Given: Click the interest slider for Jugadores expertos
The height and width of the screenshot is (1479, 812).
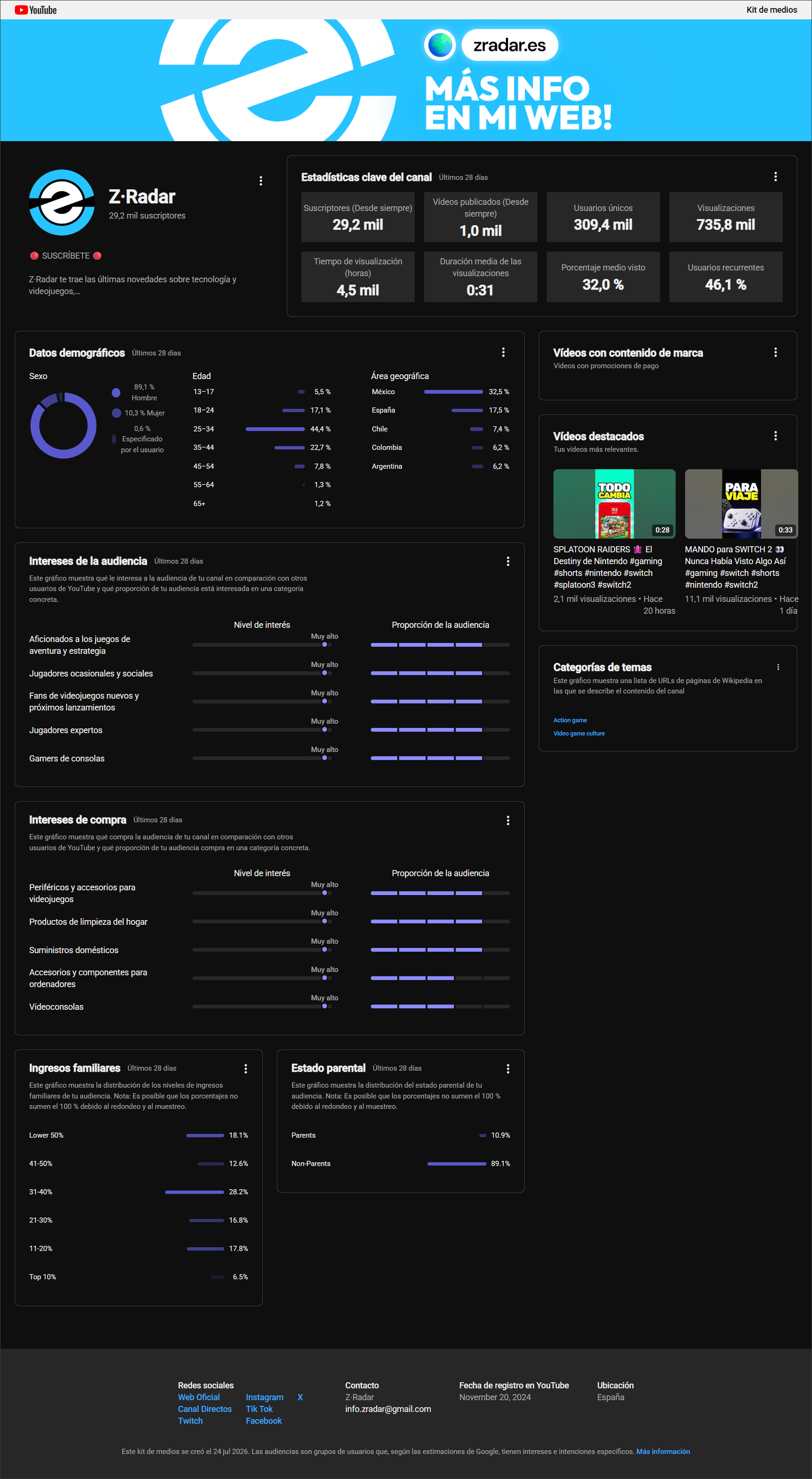Looking at the screenshot, I should (x=262, y=730).
